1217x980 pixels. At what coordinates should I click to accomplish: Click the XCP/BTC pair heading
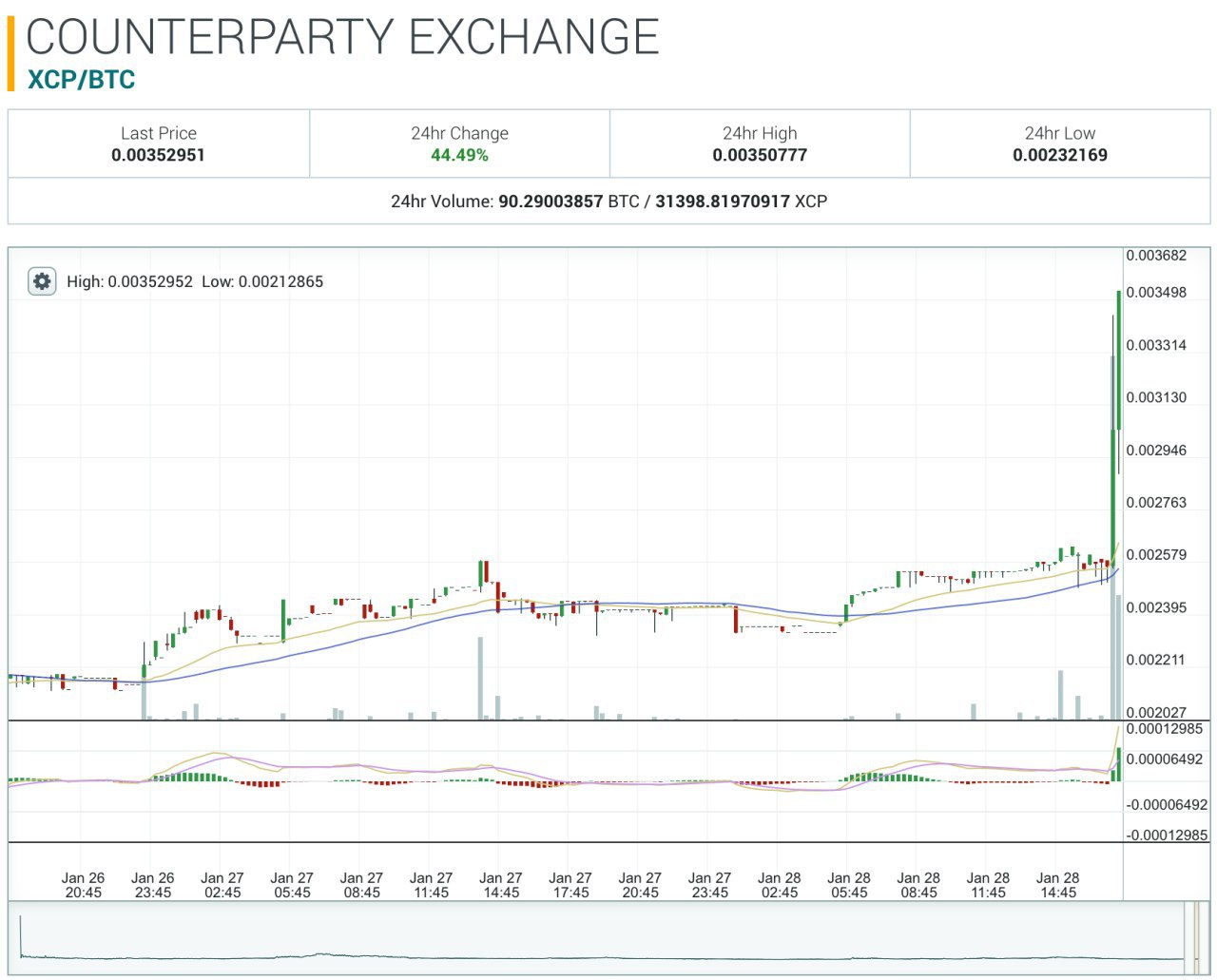[x=82, y=80]
